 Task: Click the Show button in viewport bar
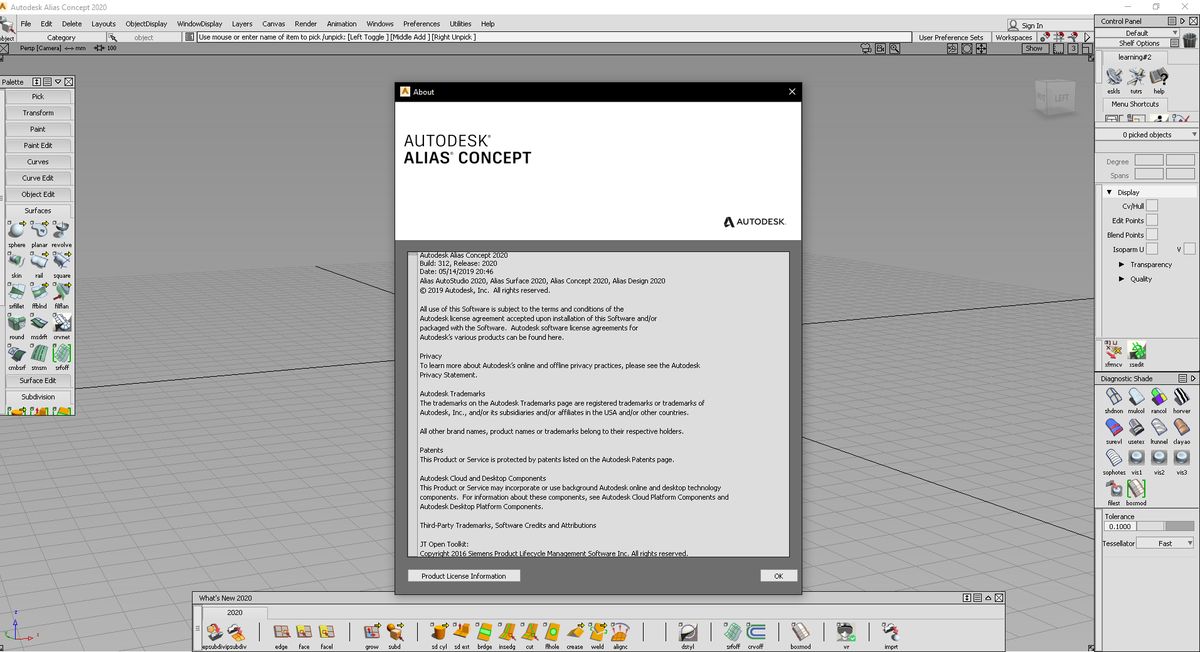(x=1034, y=48)
